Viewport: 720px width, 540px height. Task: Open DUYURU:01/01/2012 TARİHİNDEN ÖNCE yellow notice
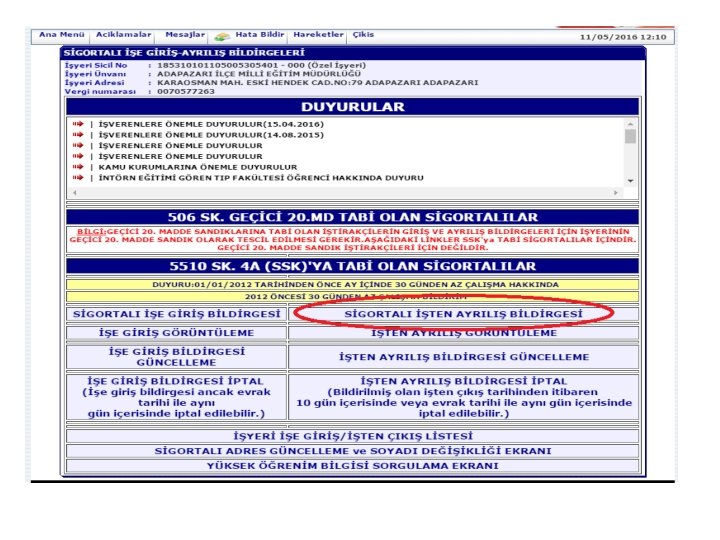[353, 285]
